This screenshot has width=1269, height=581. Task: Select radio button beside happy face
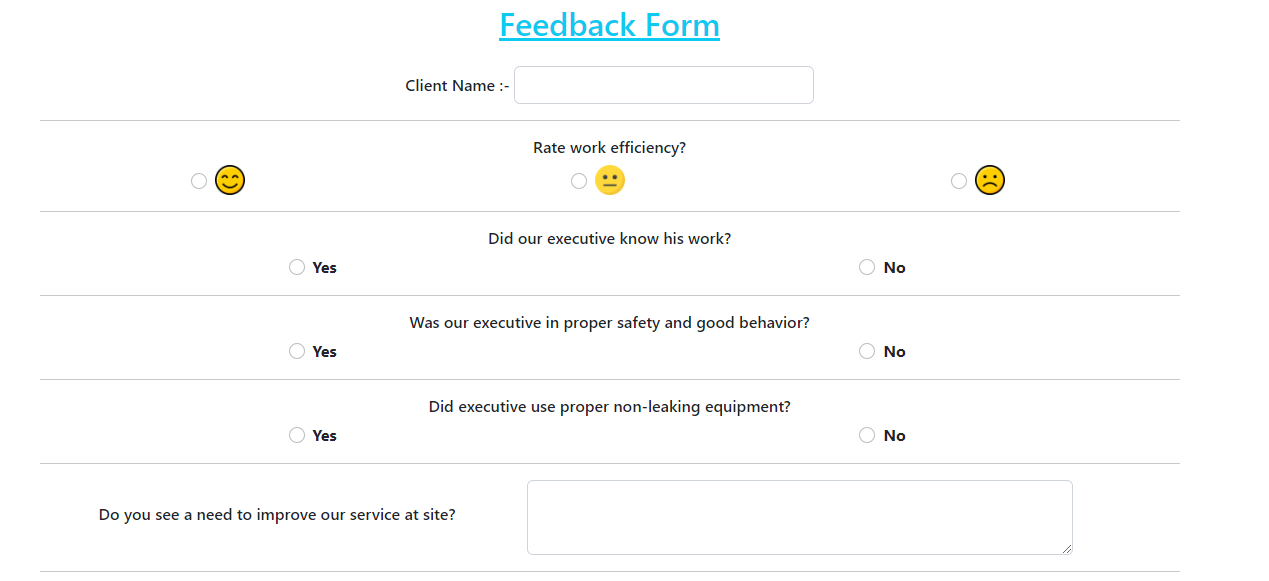tap(199, 181)
